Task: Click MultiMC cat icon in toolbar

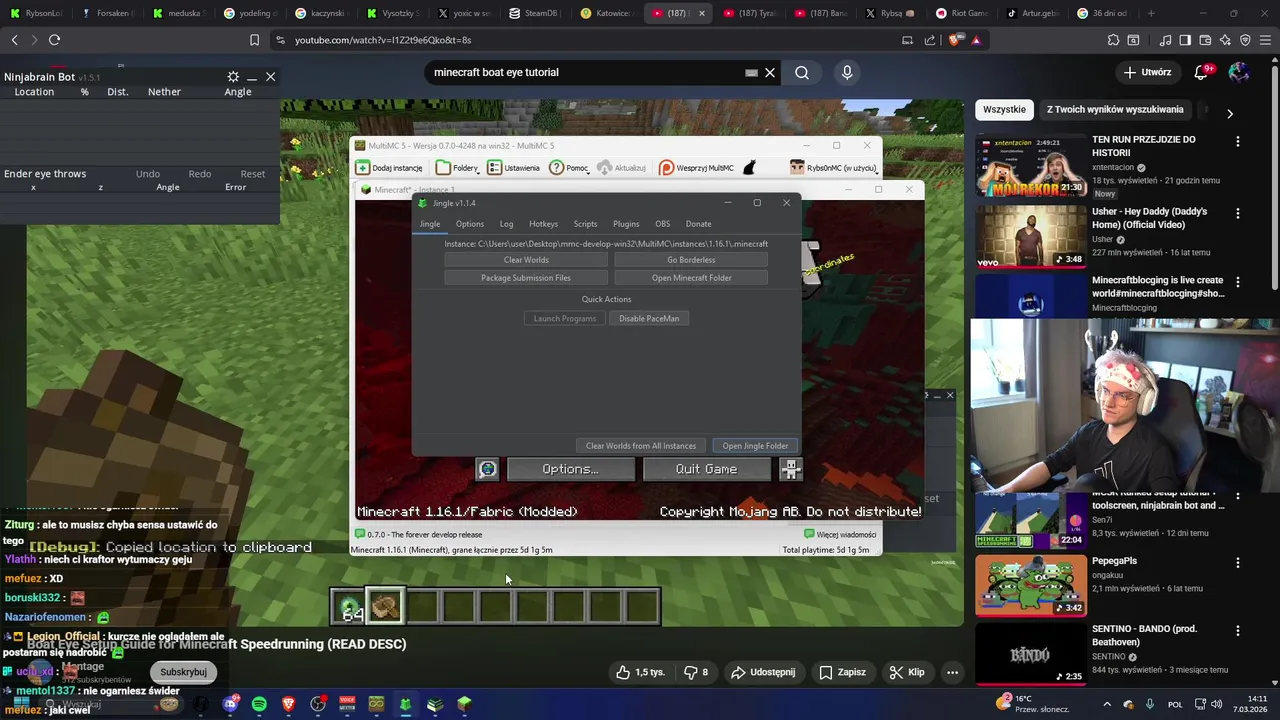Action: click(749, 167)
